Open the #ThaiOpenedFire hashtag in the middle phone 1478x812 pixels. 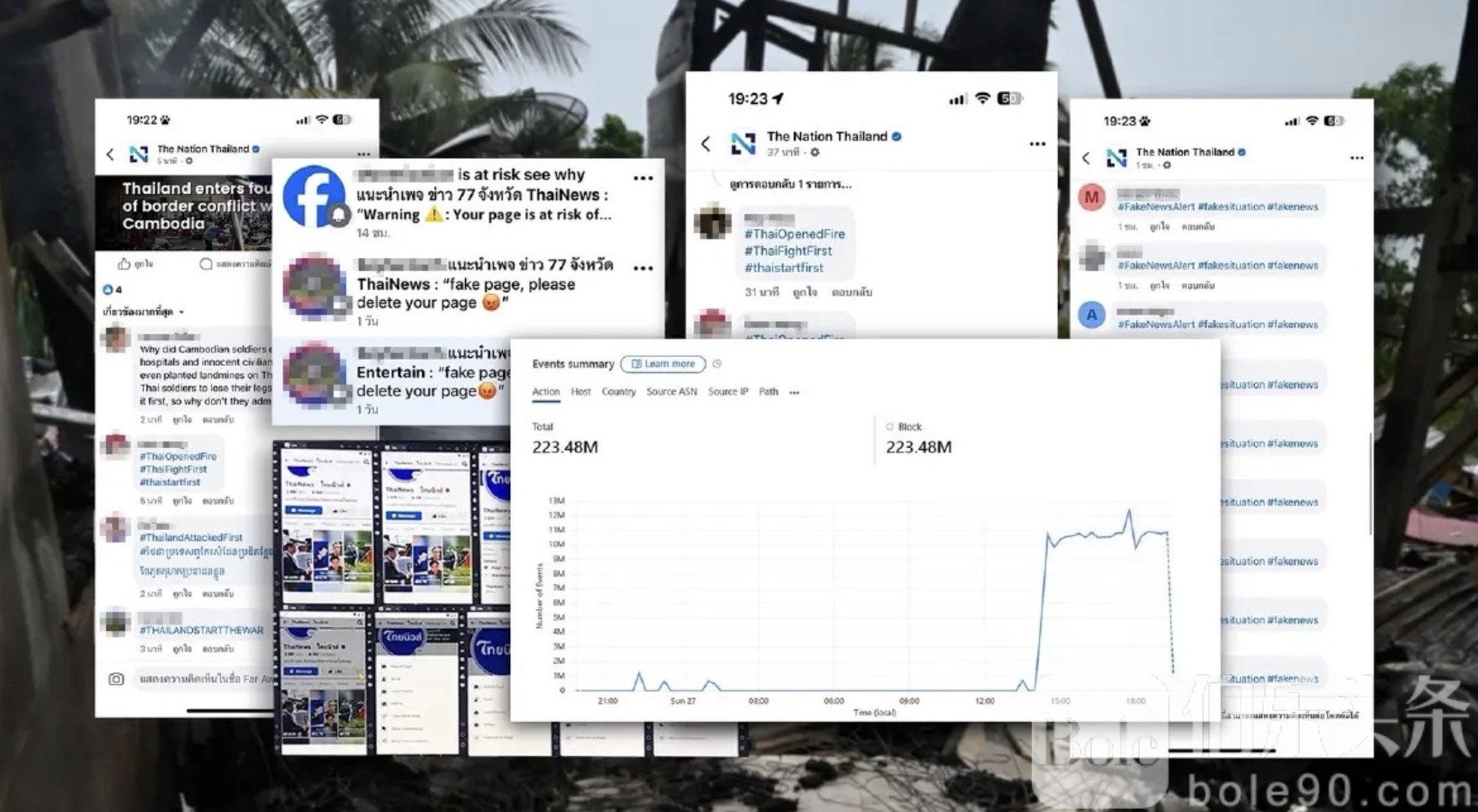[x=795, y=234]
